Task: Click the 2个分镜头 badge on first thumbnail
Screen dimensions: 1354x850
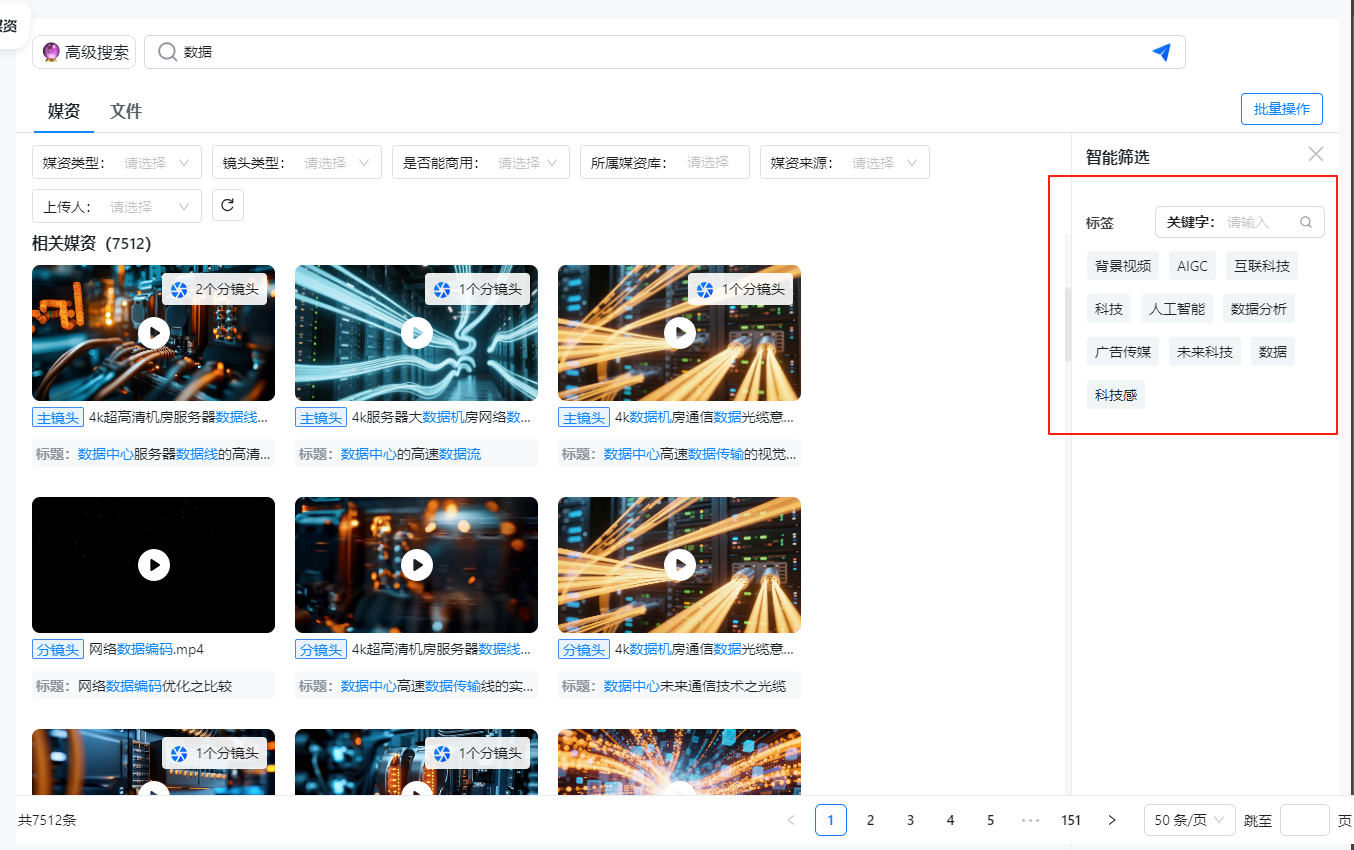Action: 214,289
